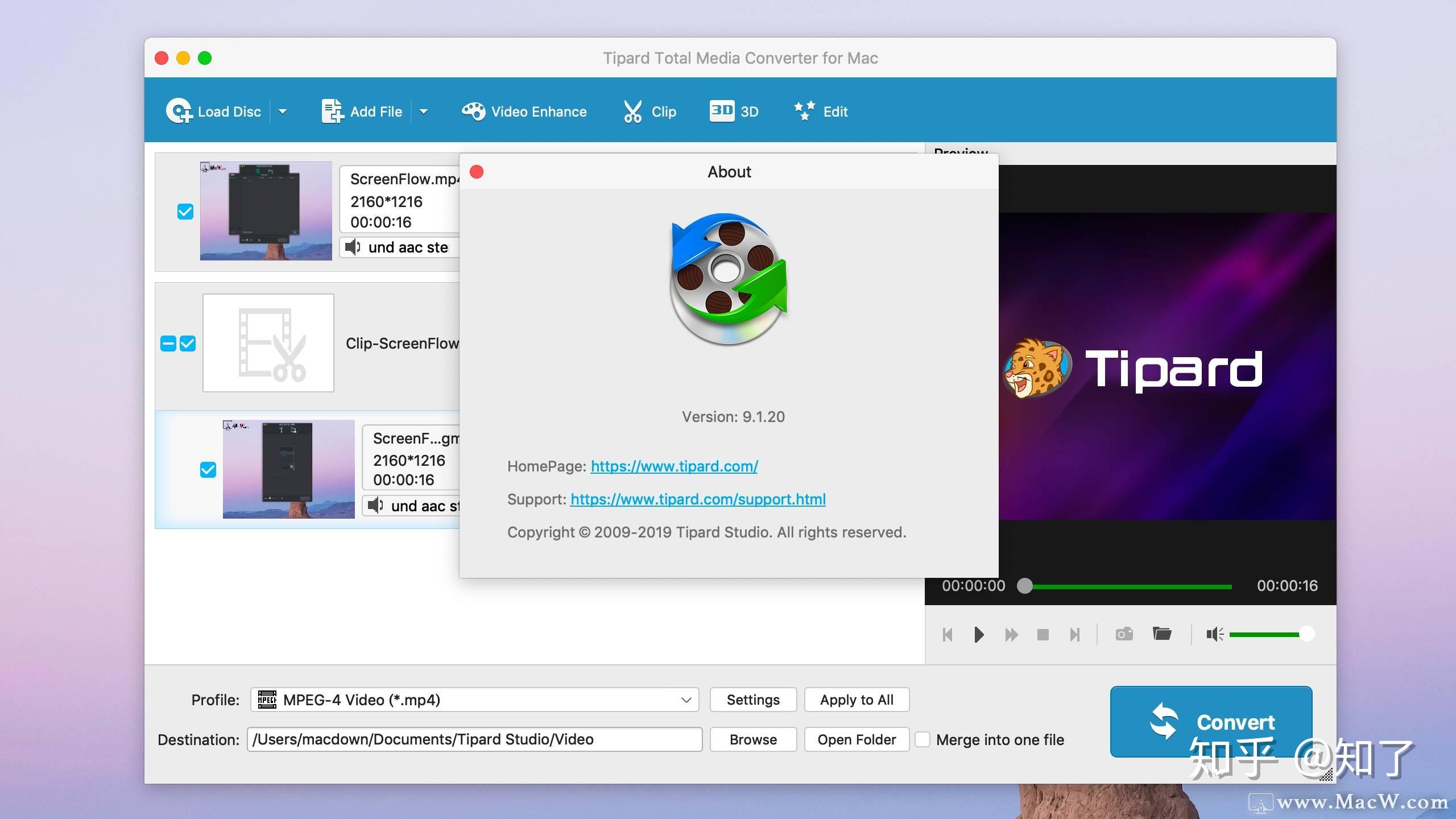The image size is (1456, 819).
Task: Click the Browse destination button
Action: point(753,739)
